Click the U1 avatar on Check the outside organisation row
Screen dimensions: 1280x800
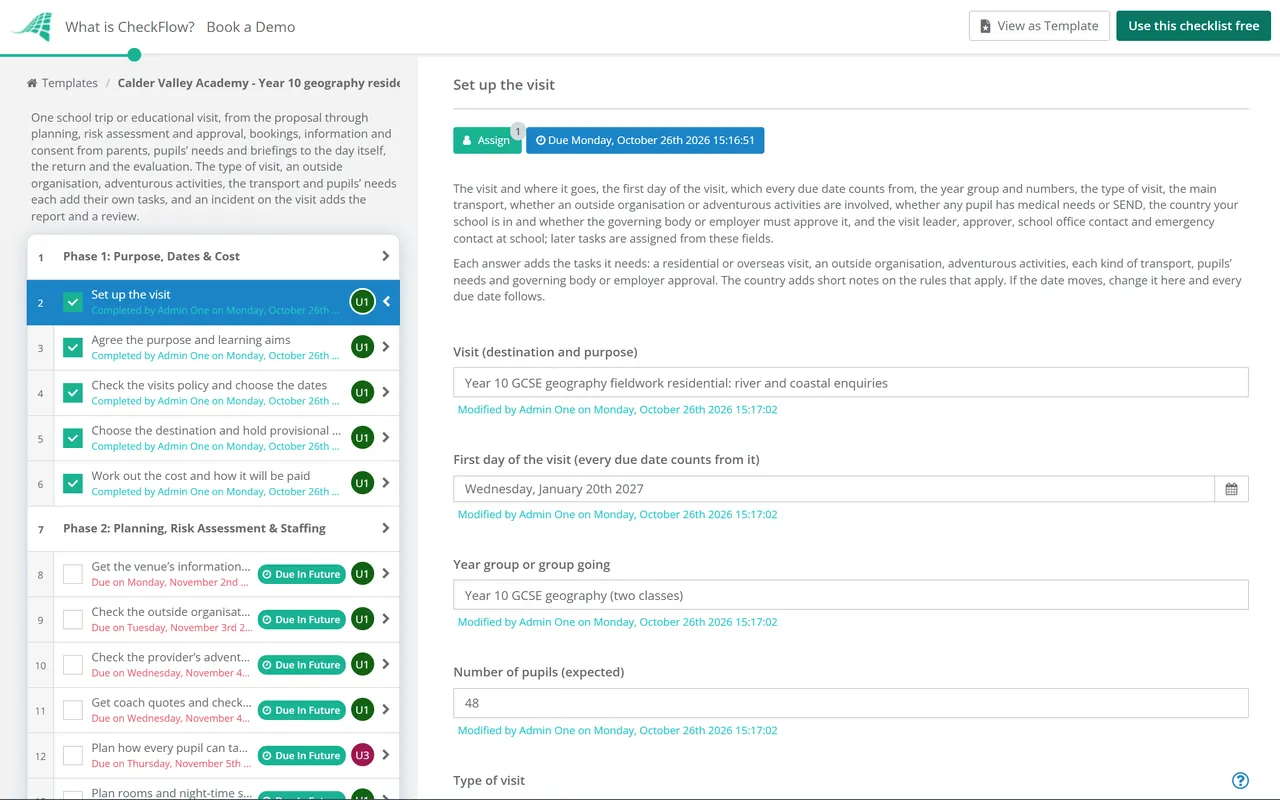[x=362, y=619]
